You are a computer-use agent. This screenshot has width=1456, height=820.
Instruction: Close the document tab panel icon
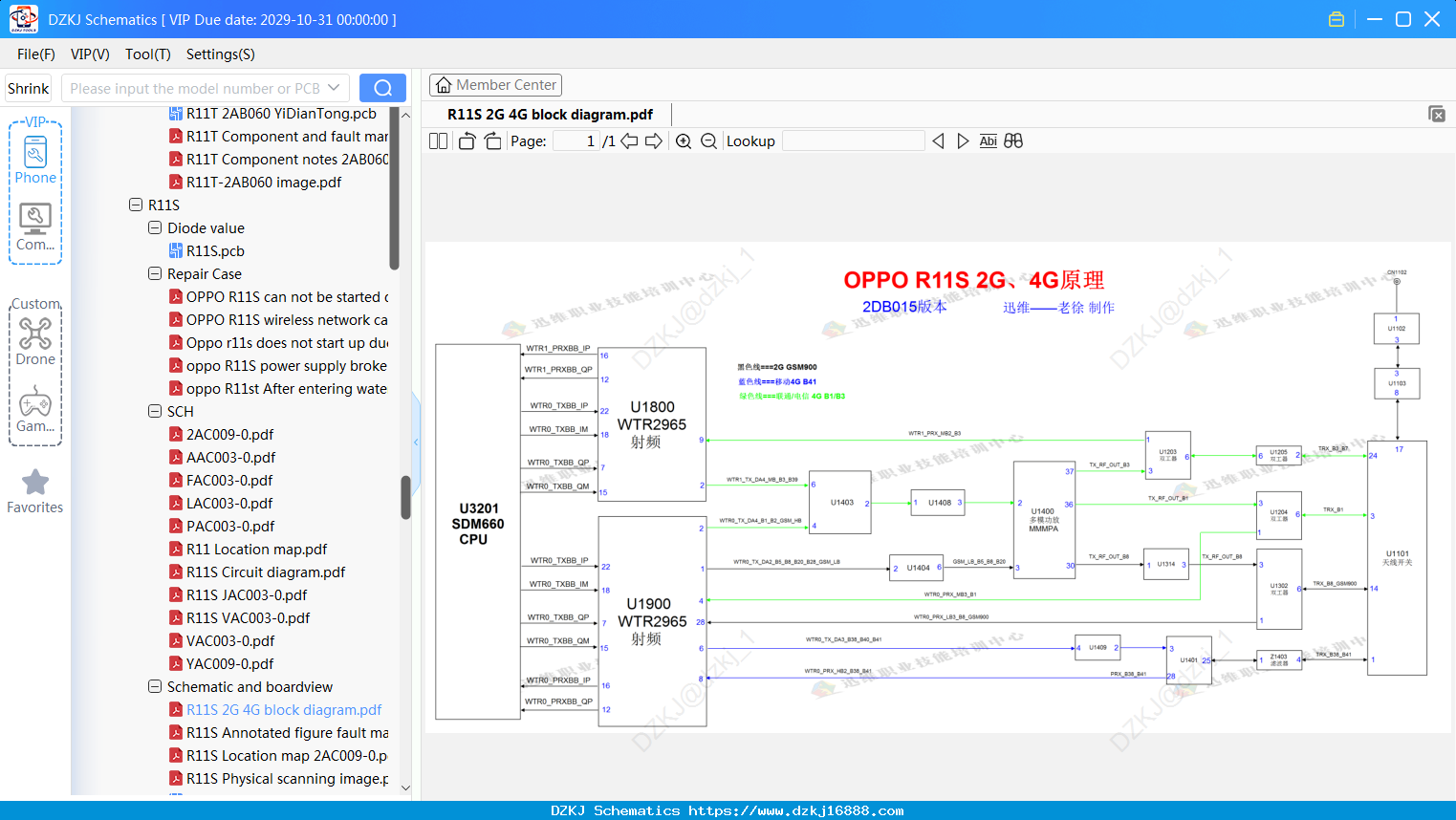[x=1437, y=114]
